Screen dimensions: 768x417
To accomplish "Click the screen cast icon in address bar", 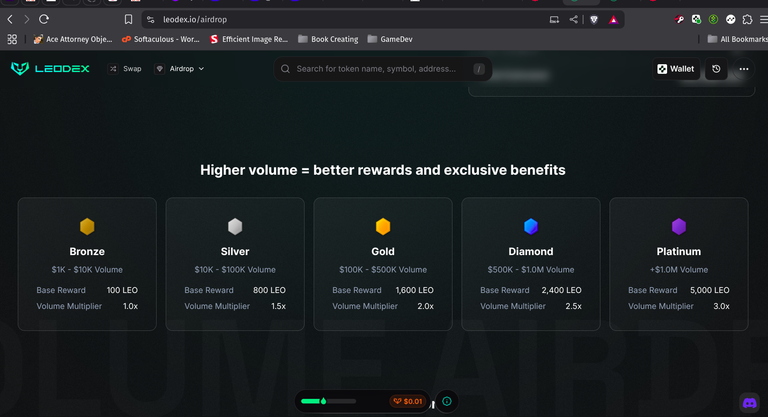I will pyautogui.click(x=554, y=20).
